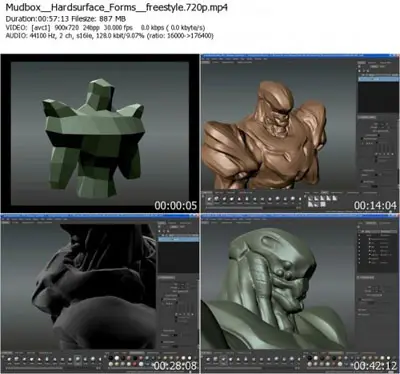Pick the black material sphere in 00:42:12 frame
The height and width of the screenshot is (374, 400).
[x=309, y=358]
